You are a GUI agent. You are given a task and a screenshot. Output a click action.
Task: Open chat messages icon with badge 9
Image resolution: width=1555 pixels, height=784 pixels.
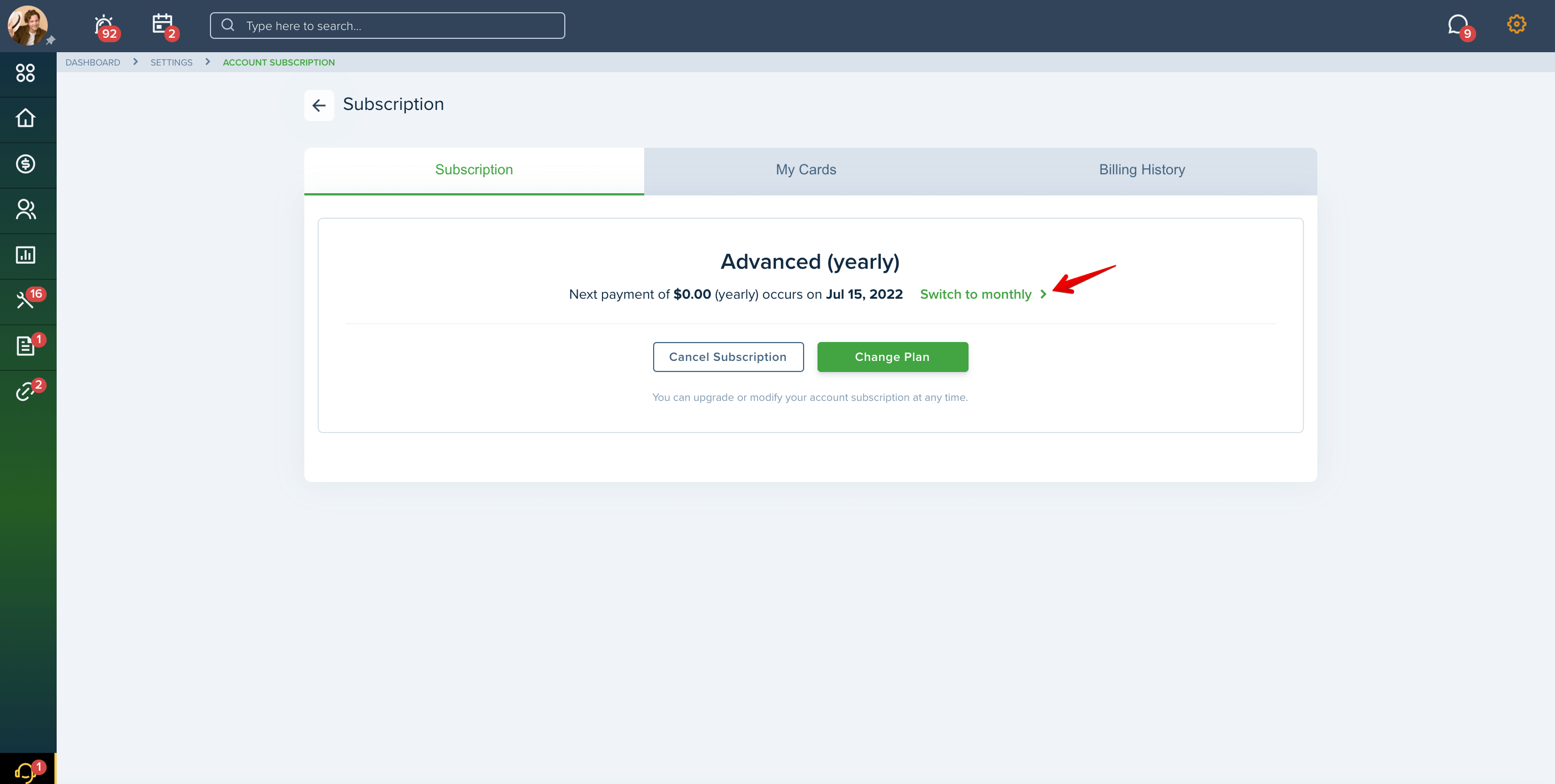[x=1458, y=26]
